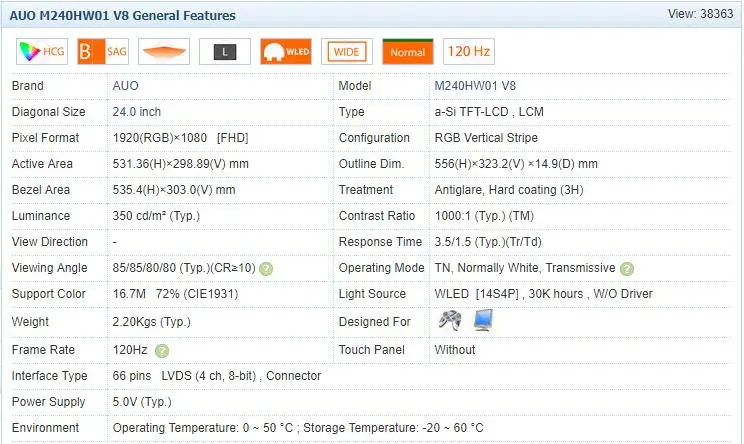The image size is (744, 444).
Task: Click the View: 38363 counter
Action: coord(700,14)
